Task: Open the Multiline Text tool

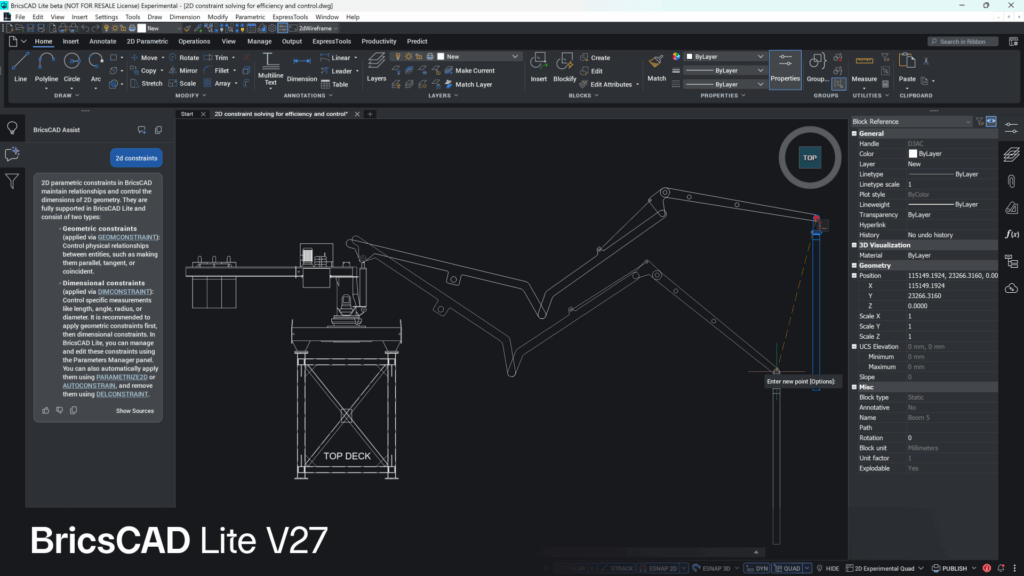Action: 270,69
